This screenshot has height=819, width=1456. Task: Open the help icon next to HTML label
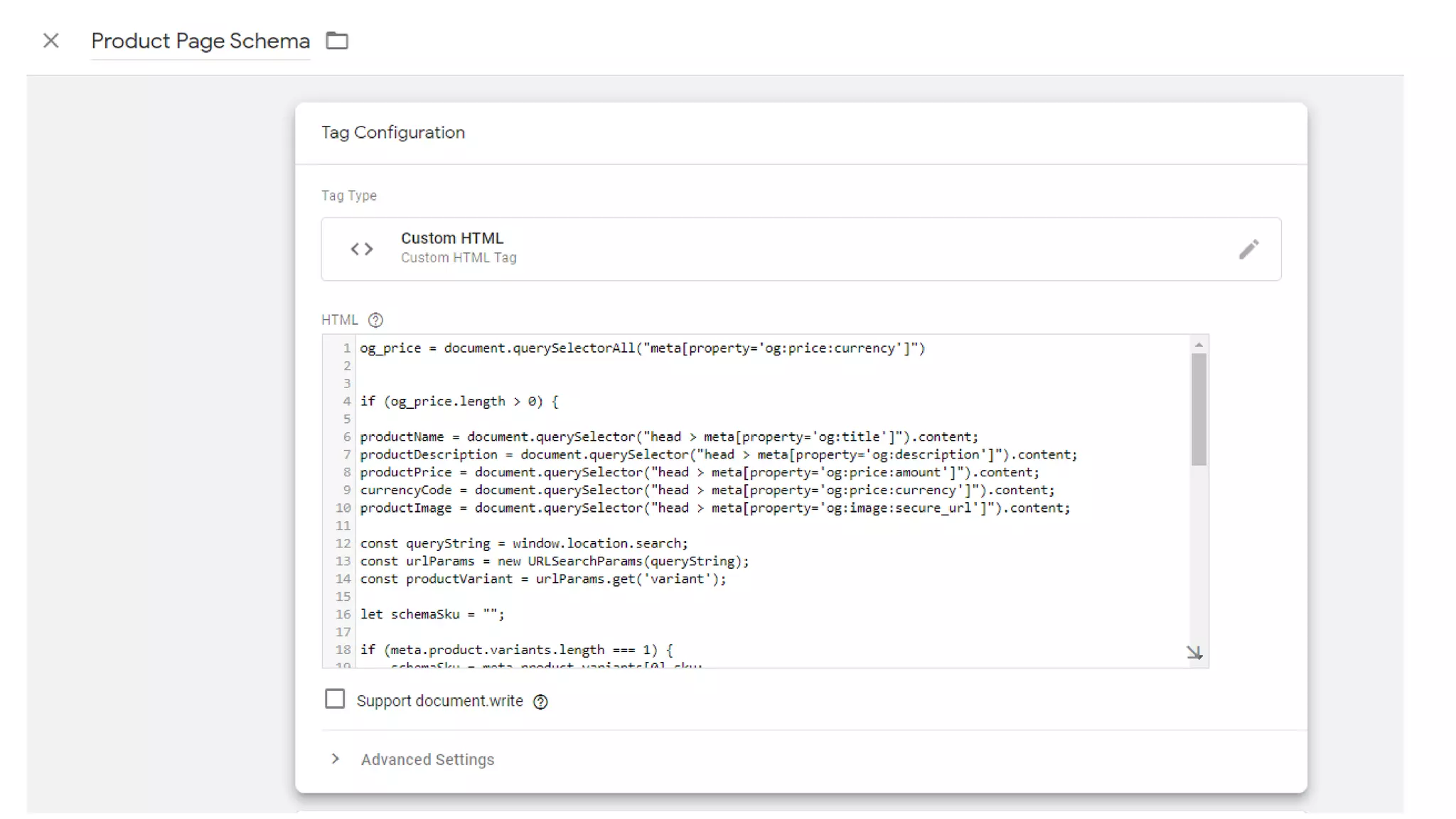[375, 320]
